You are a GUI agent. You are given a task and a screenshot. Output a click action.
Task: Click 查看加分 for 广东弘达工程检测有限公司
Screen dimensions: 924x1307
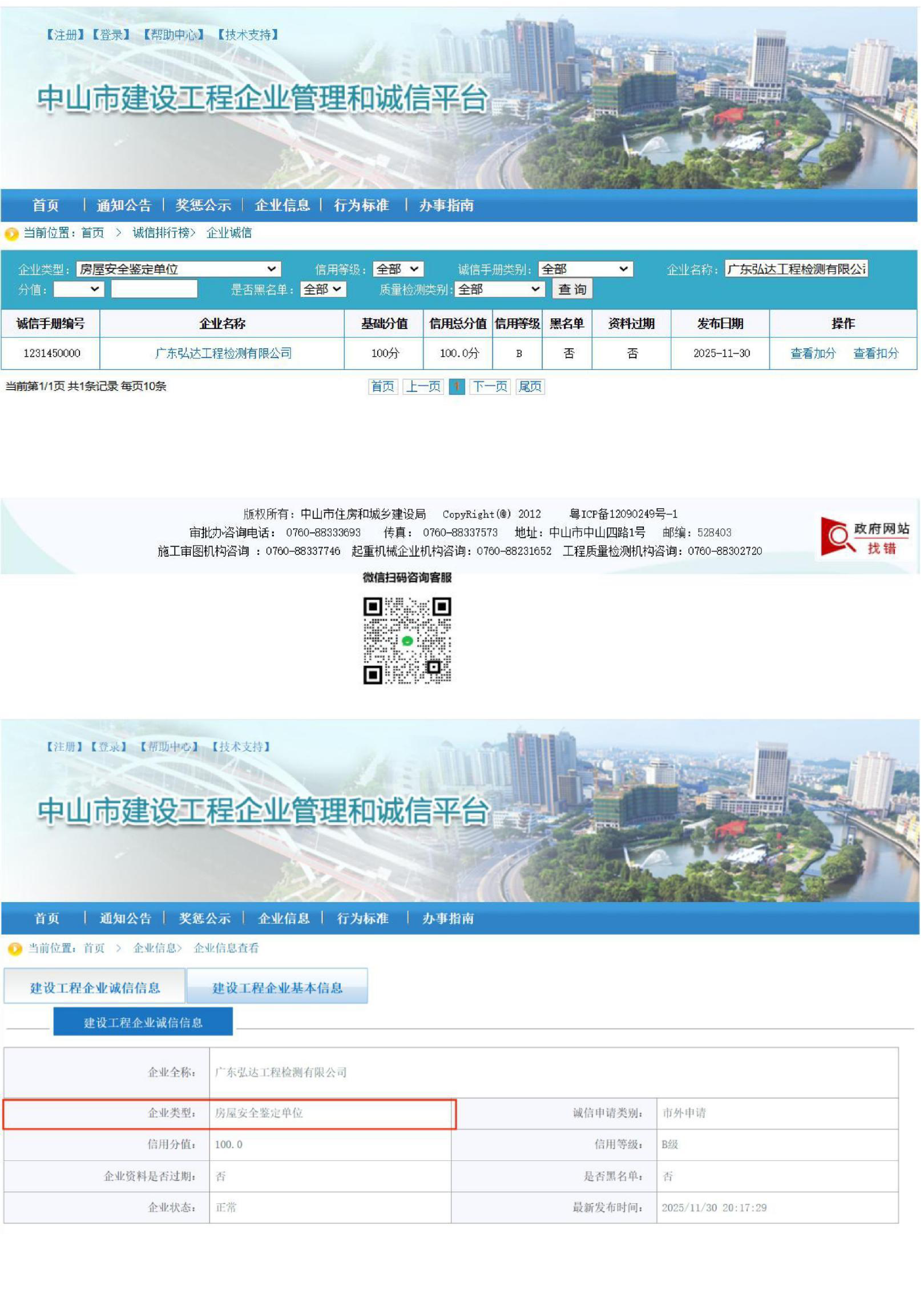pos(813,353)
